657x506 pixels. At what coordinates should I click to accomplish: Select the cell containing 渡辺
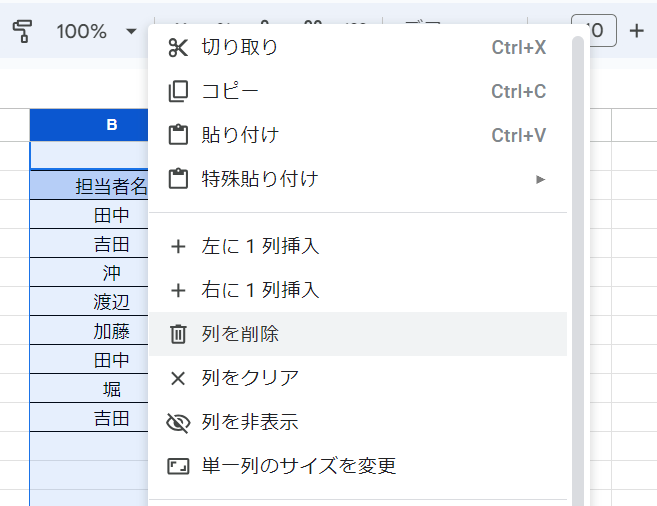tap(89, 302)
